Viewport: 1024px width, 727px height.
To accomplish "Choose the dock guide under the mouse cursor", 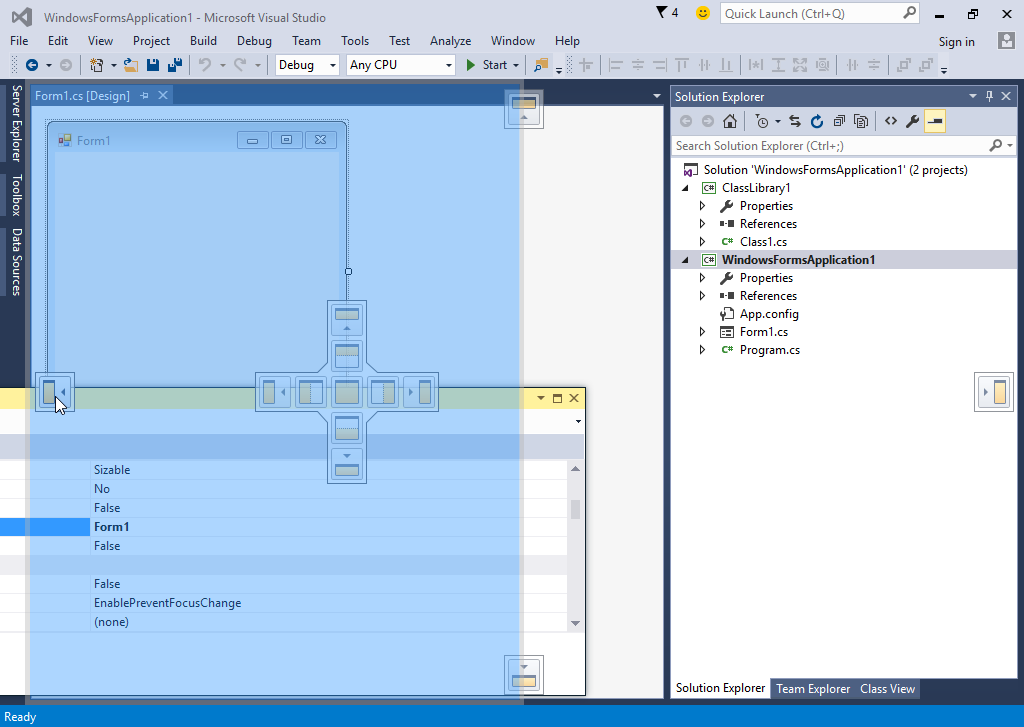I will [x=55, y=392].
